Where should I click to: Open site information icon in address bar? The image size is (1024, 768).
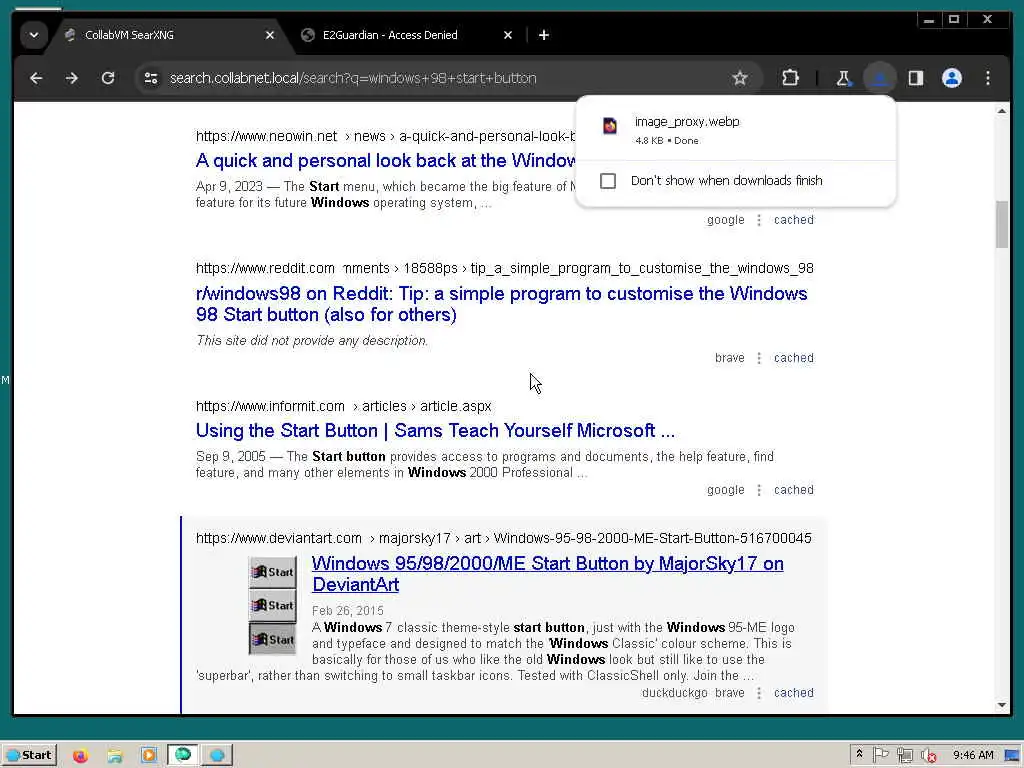pos(151,78)
